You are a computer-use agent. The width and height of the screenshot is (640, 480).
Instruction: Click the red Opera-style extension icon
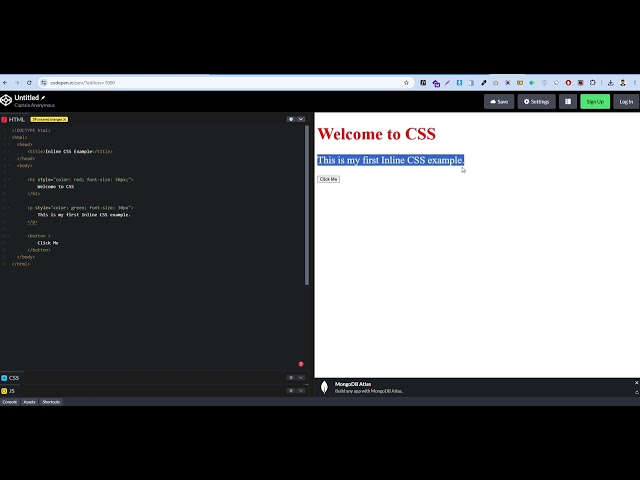568,83
